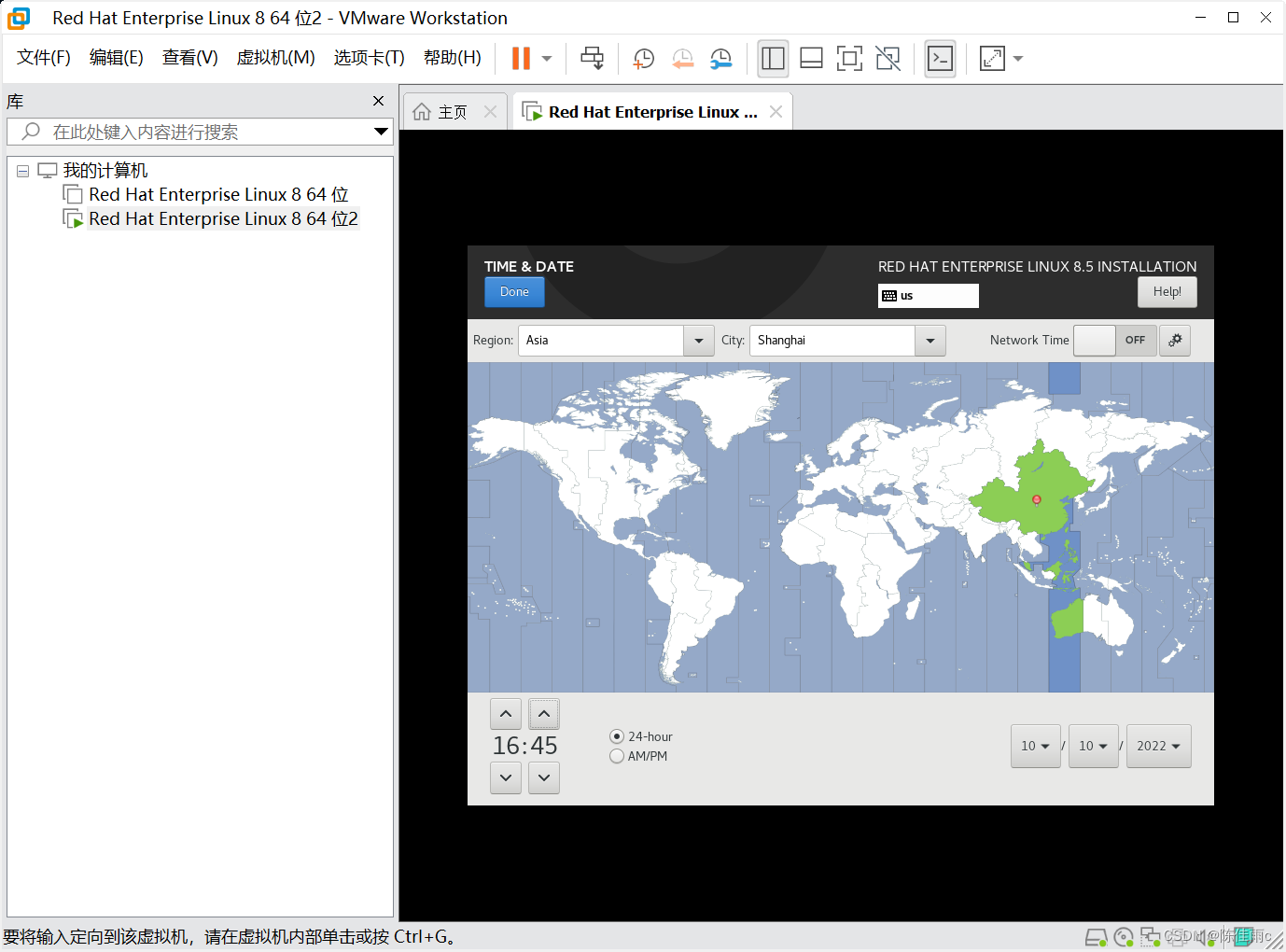Image resolution: width=1286 pixels, height=952 pixels.
Task: Open the snapshot manager icon
Action: coord(720,59)
